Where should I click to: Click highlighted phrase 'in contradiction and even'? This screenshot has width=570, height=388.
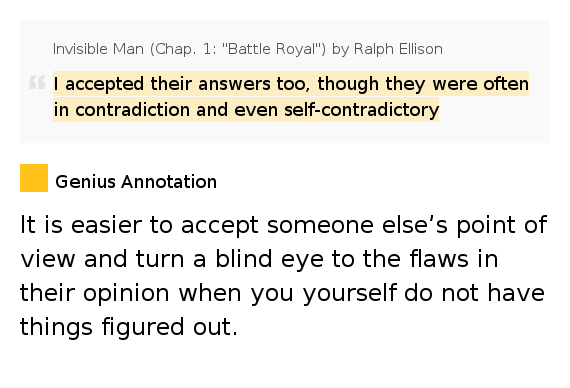165,109
